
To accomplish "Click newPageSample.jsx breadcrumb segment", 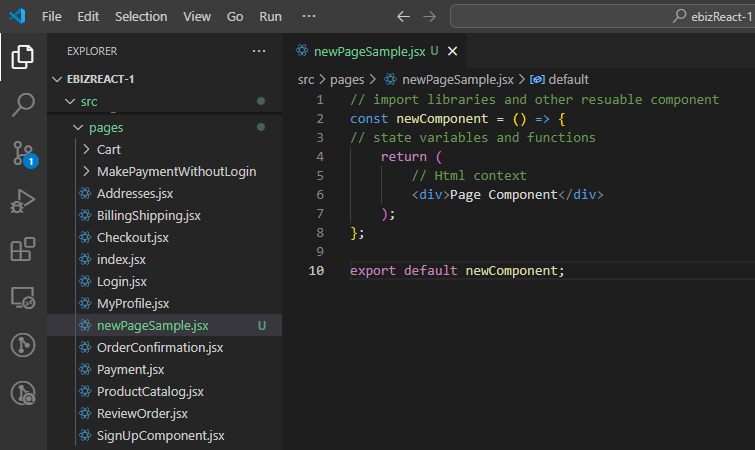I will [457, 79].
